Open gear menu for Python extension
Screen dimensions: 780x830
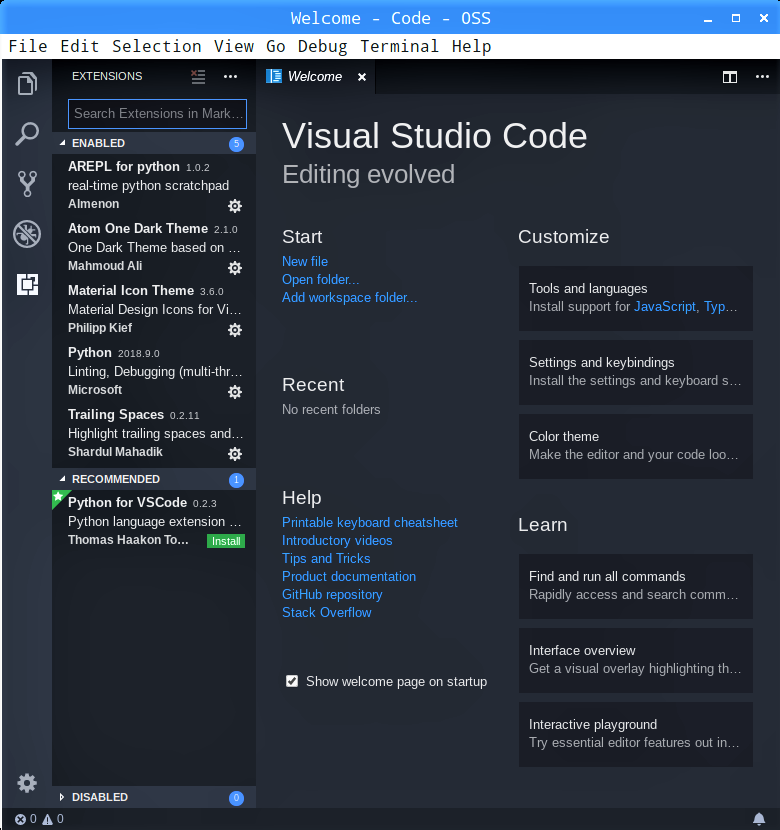[234, 392]
